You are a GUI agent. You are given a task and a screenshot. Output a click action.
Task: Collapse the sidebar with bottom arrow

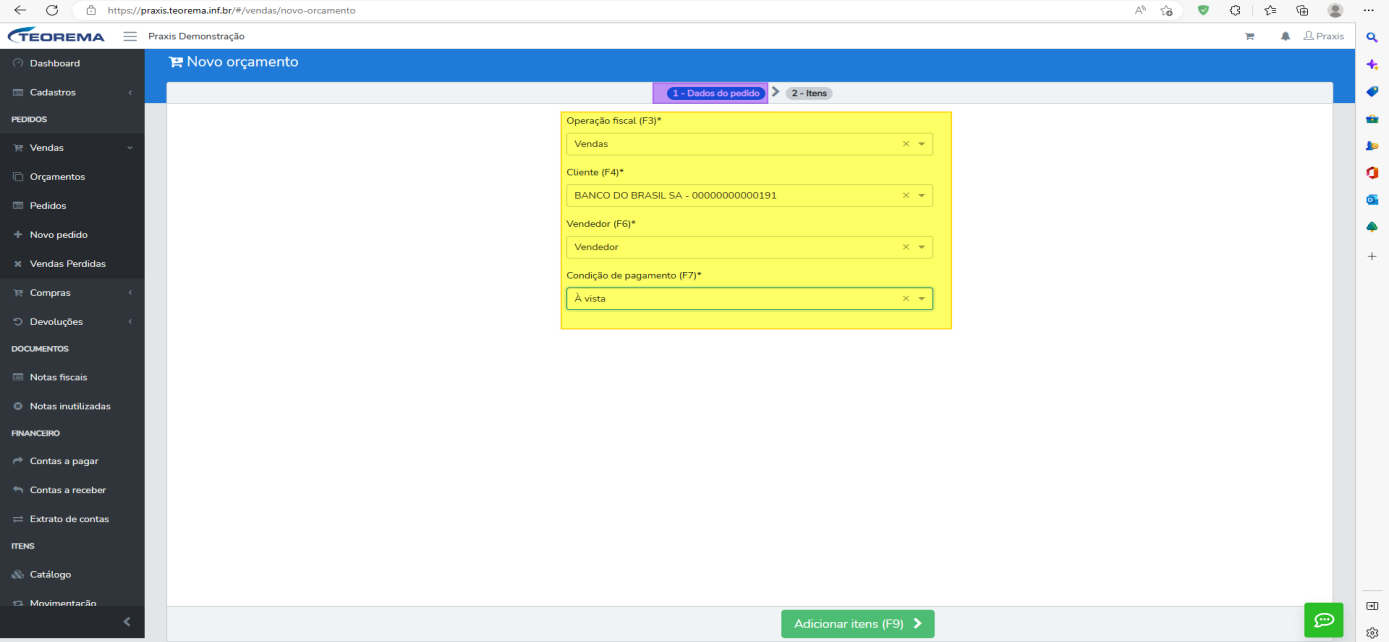(126, 622)
